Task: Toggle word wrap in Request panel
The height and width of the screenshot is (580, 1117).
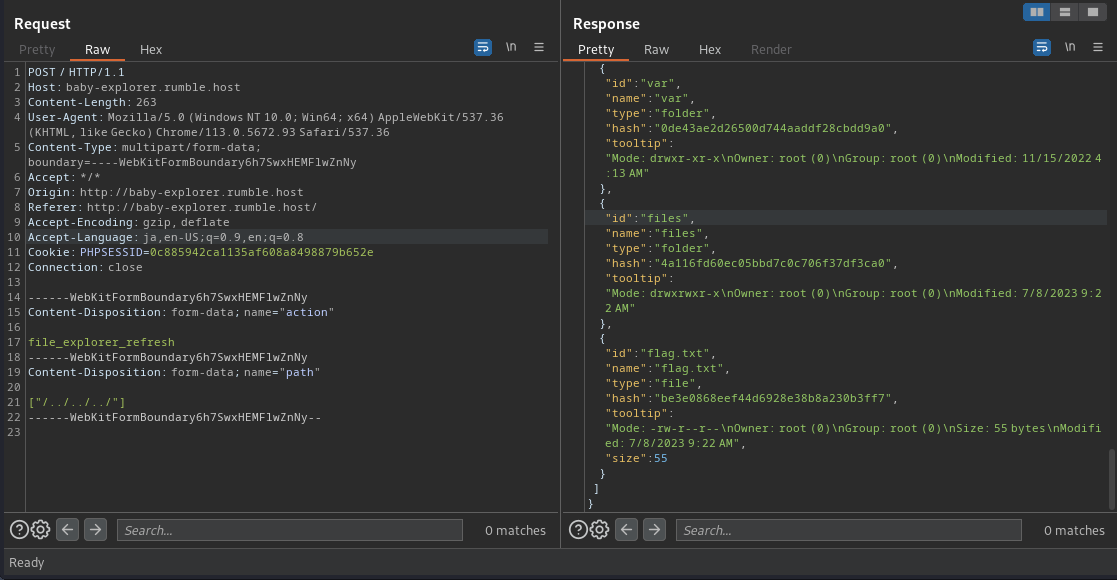Action: 483,47
